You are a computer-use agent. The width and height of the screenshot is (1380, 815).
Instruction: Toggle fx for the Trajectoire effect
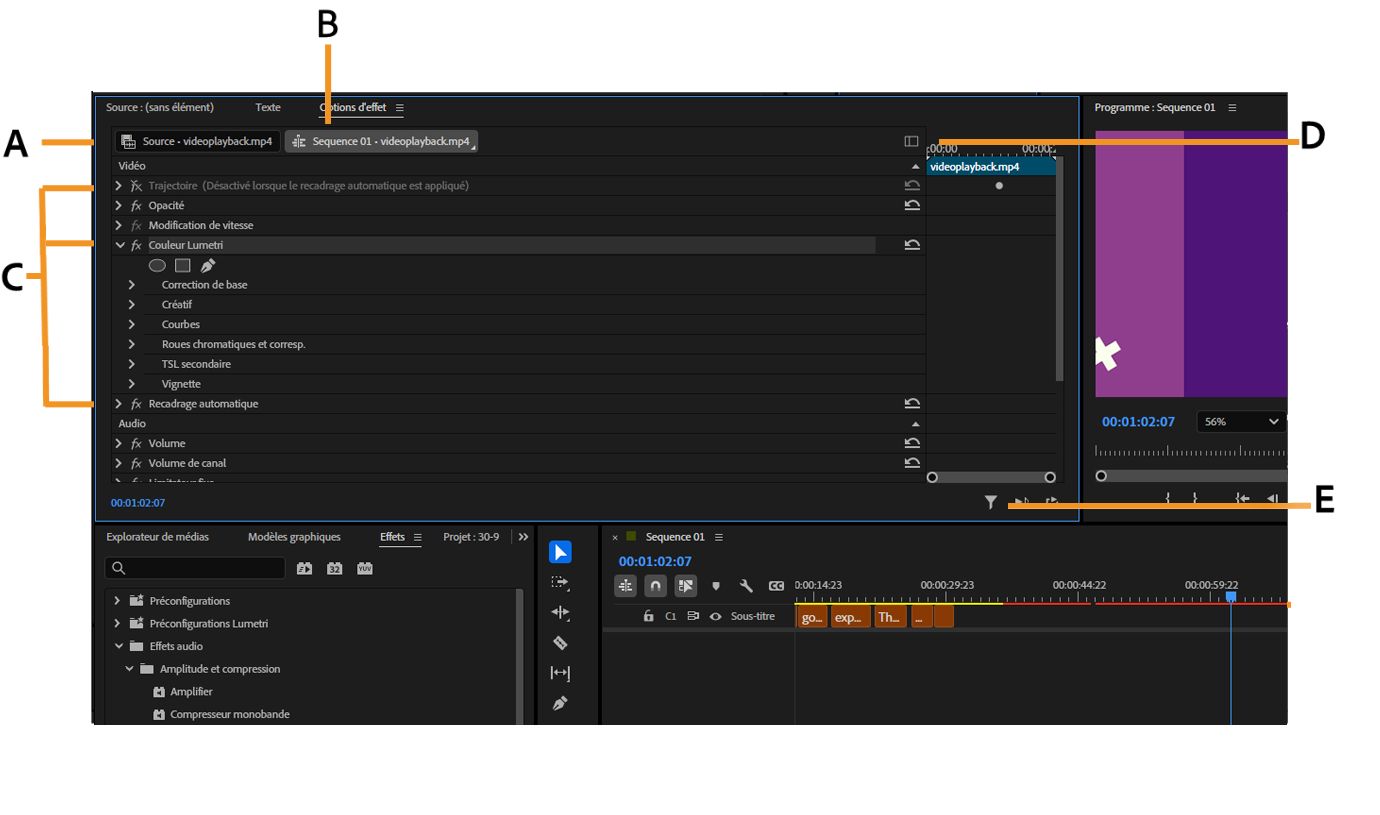pos(137,186)
